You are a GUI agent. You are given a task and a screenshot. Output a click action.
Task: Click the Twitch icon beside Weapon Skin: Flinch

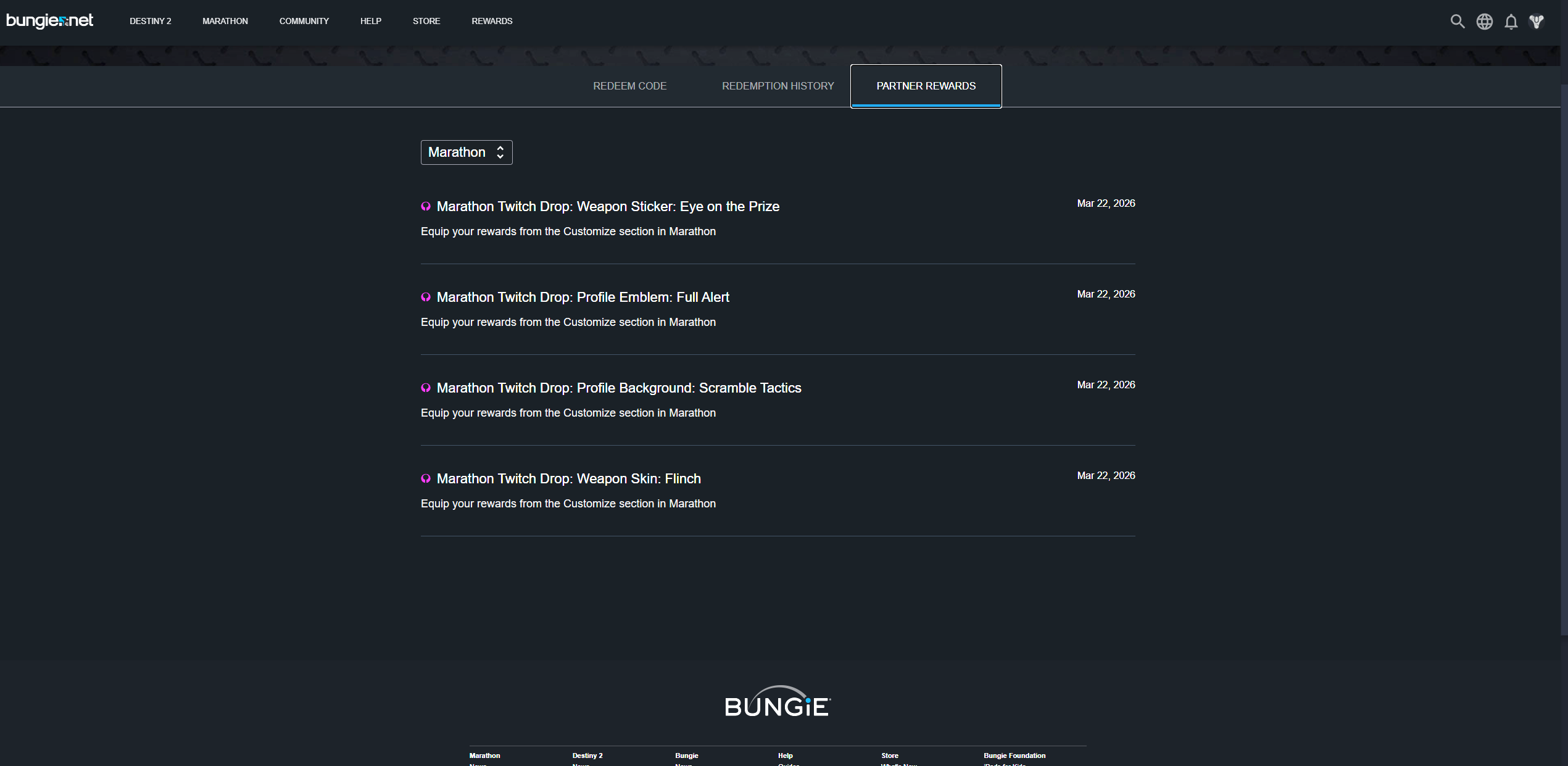(426, 479)
